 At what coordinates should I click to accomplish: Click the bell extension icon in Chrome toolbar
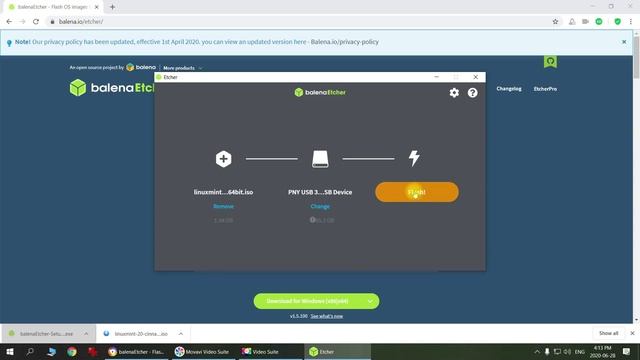point(572,22)
